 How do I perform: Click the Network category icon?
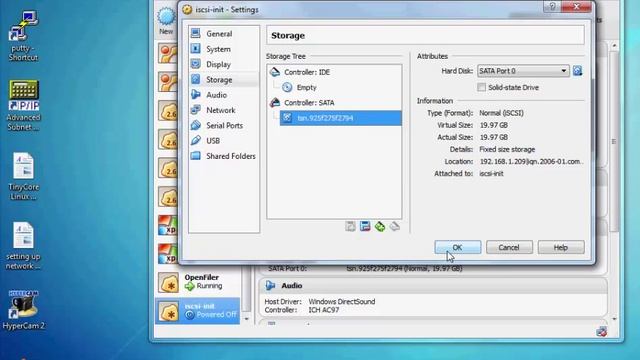click(x=196, y=110)
